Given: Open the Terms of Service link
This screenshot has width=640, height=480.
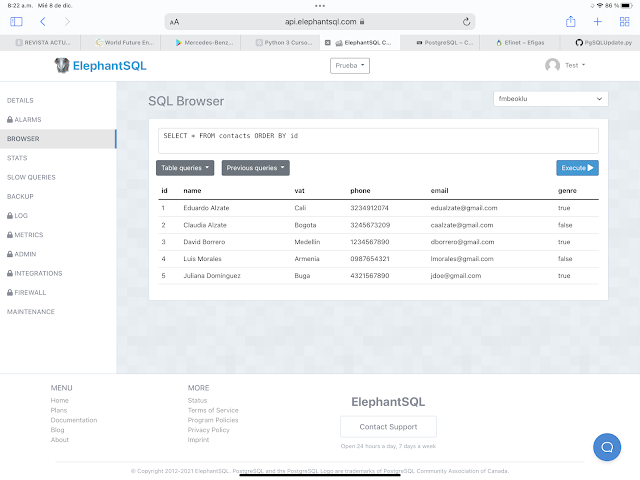Looking at the screenshot, I should [213, 410].
